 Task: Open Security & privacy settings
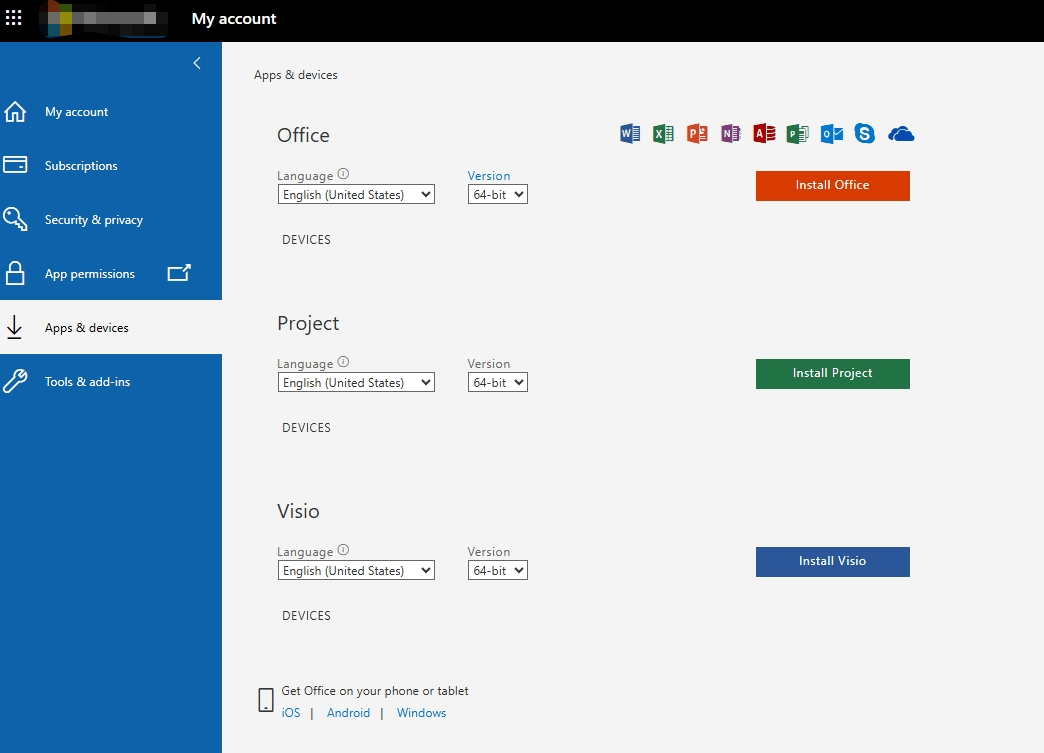93,219
